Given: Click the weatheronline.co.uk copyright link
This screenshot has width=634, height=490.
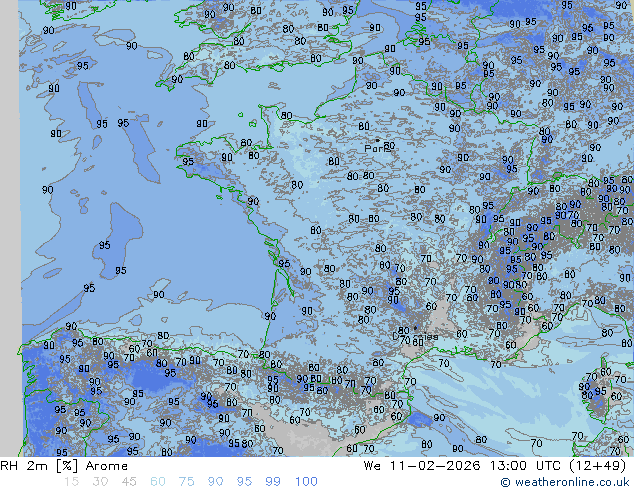Looking at the screenshot, I should (x=564, y=482).
